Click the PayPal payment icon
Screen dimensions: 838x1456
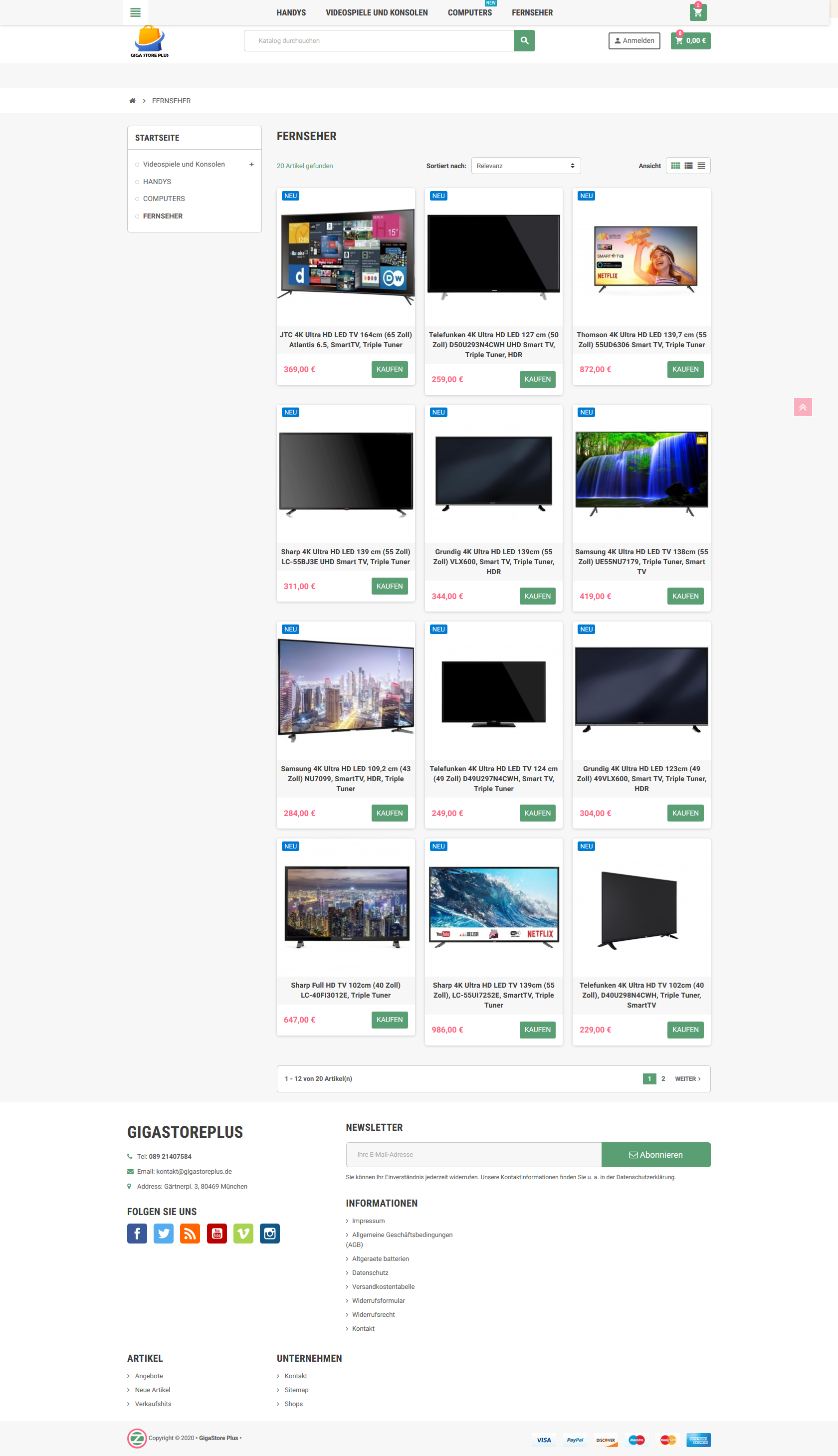(575, 1440)
